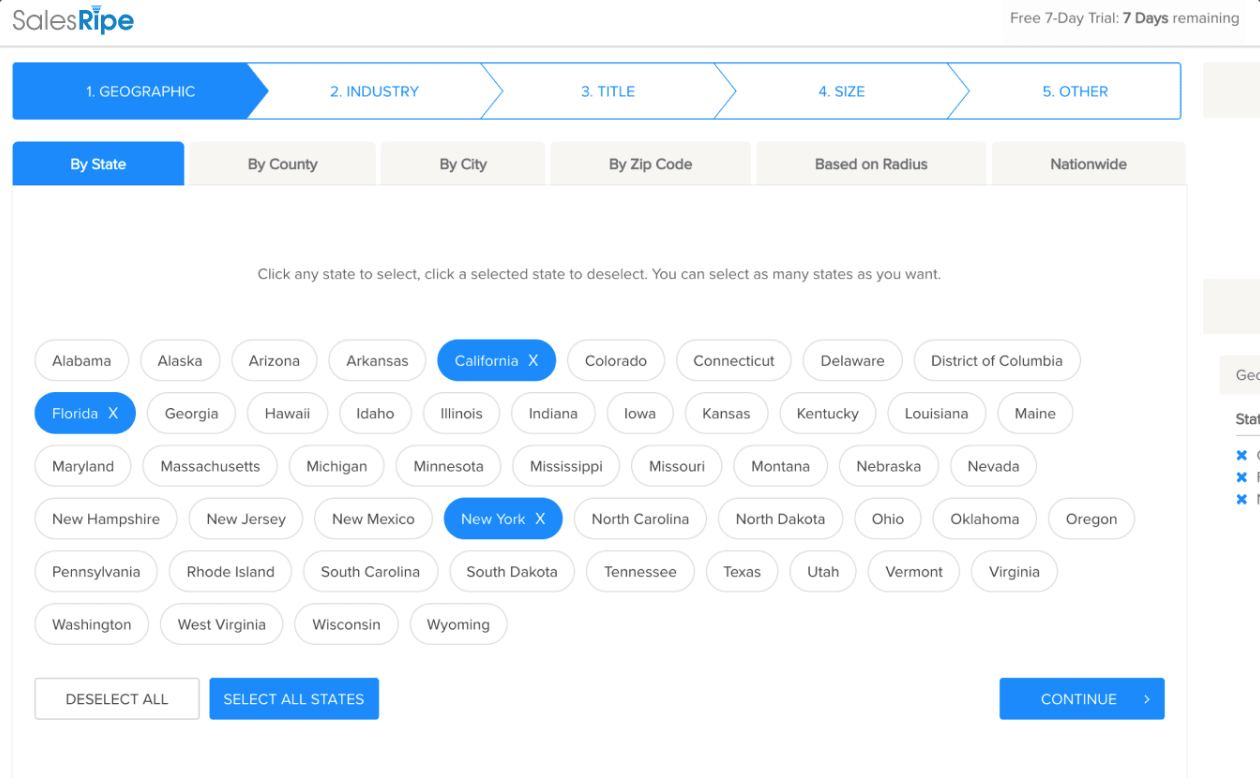Click the Texas state pill
The height and width of the screenshot is (778, 1260).
tap(742, 572)
